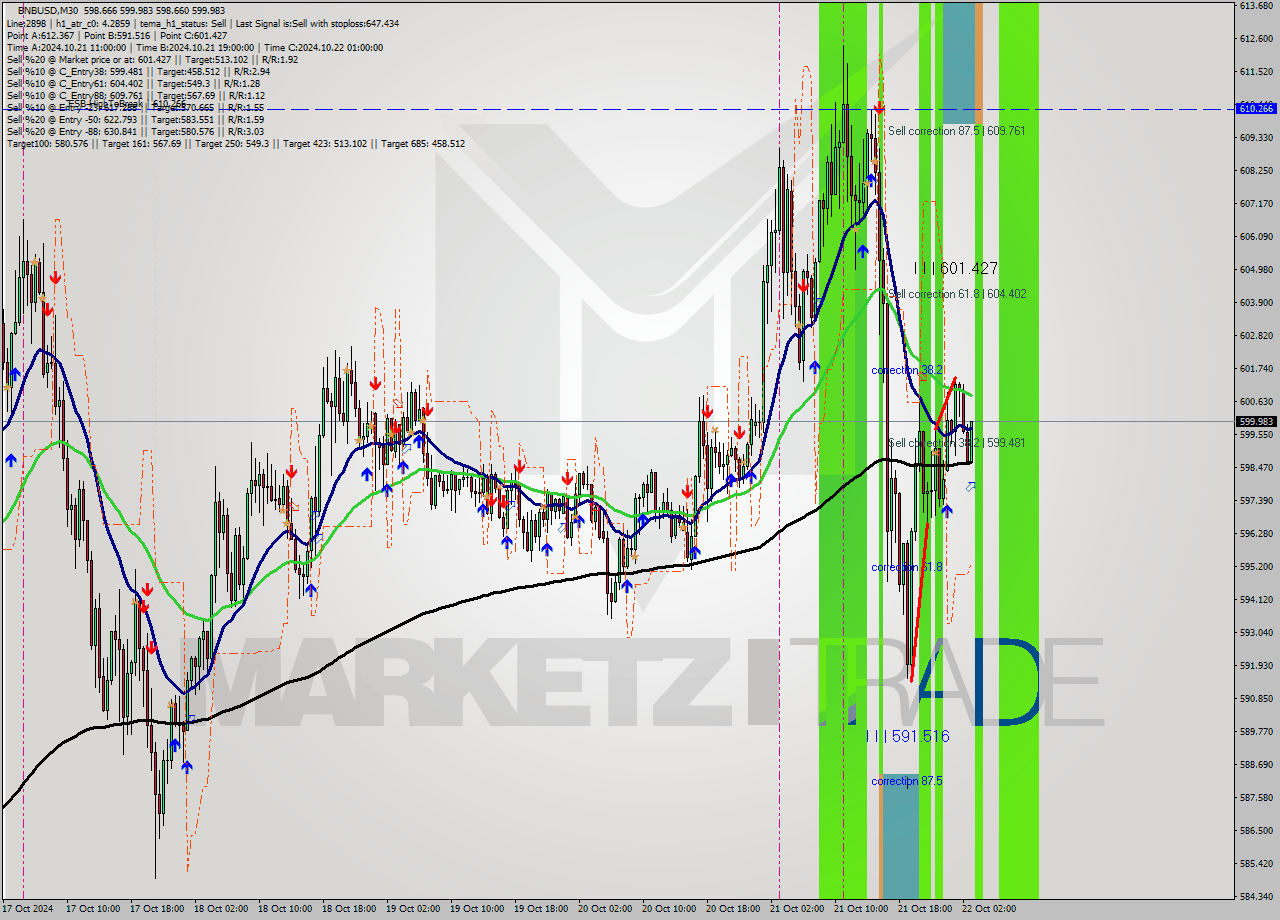The height and width of the screenshot is (920, 1280).
Task: Select the '18 Oct 18:00' time label
Action: click(348, 910)
